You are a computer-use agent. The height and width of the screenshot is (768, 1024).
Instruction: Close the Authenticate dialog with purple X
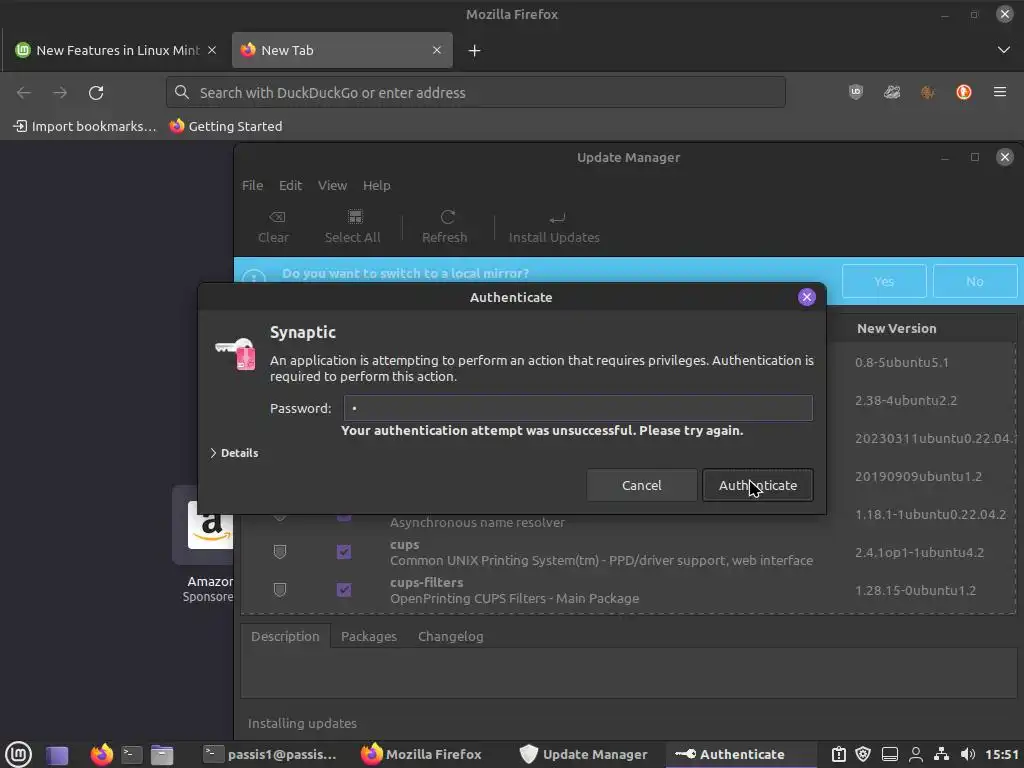(x=807, y=297)
